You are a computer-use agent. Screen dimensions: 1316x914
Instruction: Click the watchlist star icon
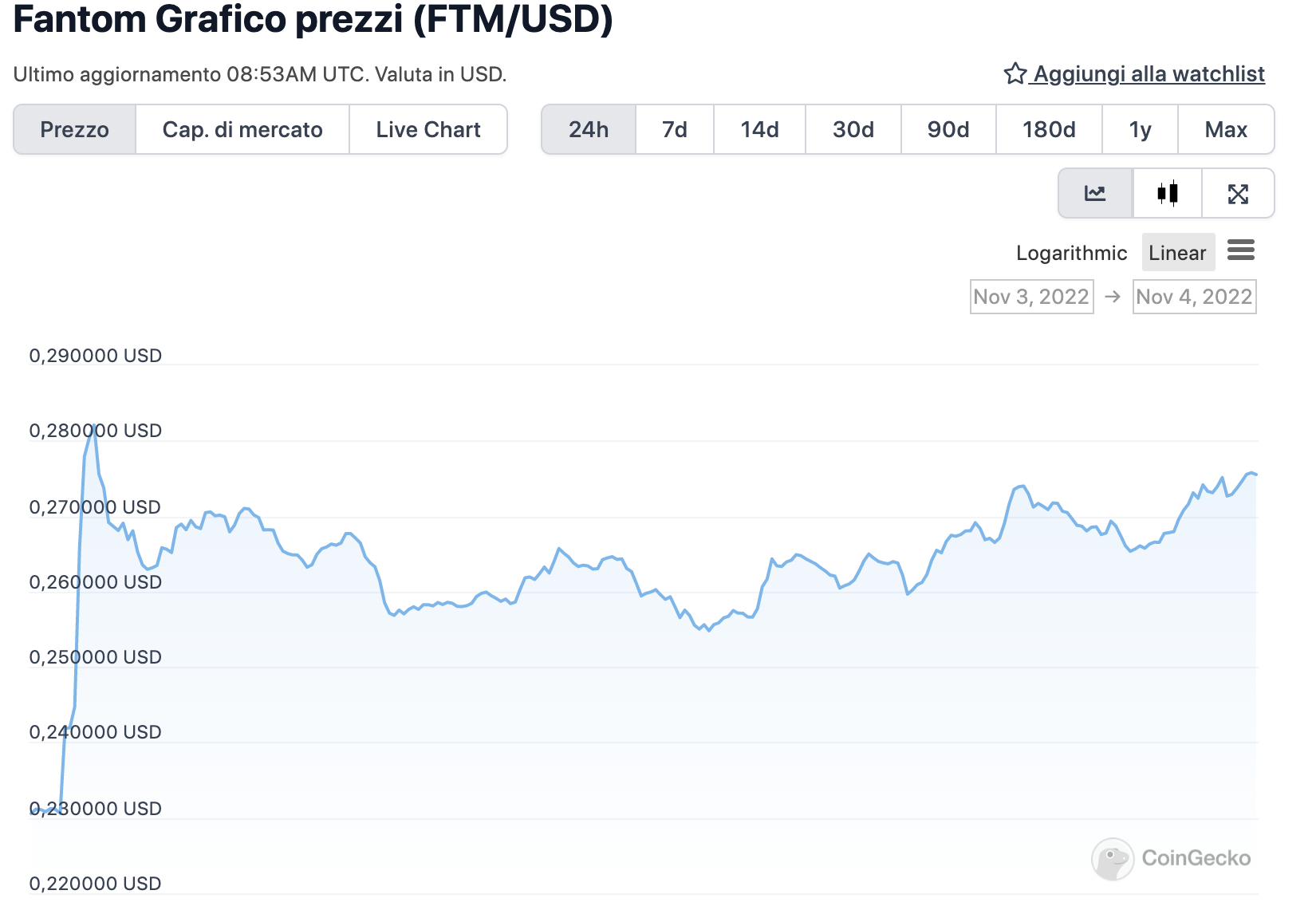pos(1015,74)
